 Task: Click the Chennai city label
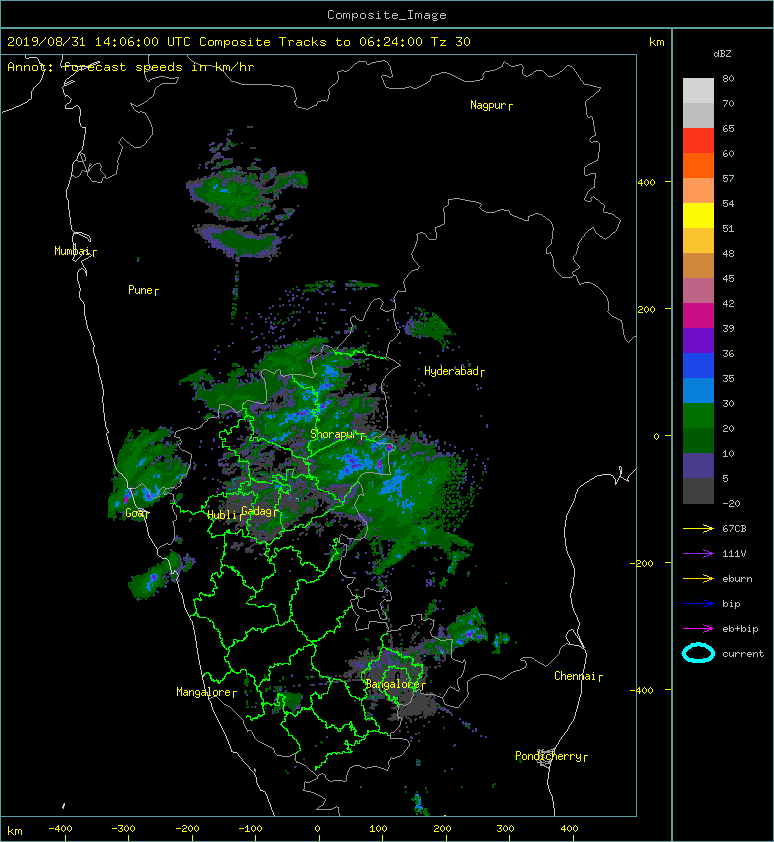pos(575,676)
